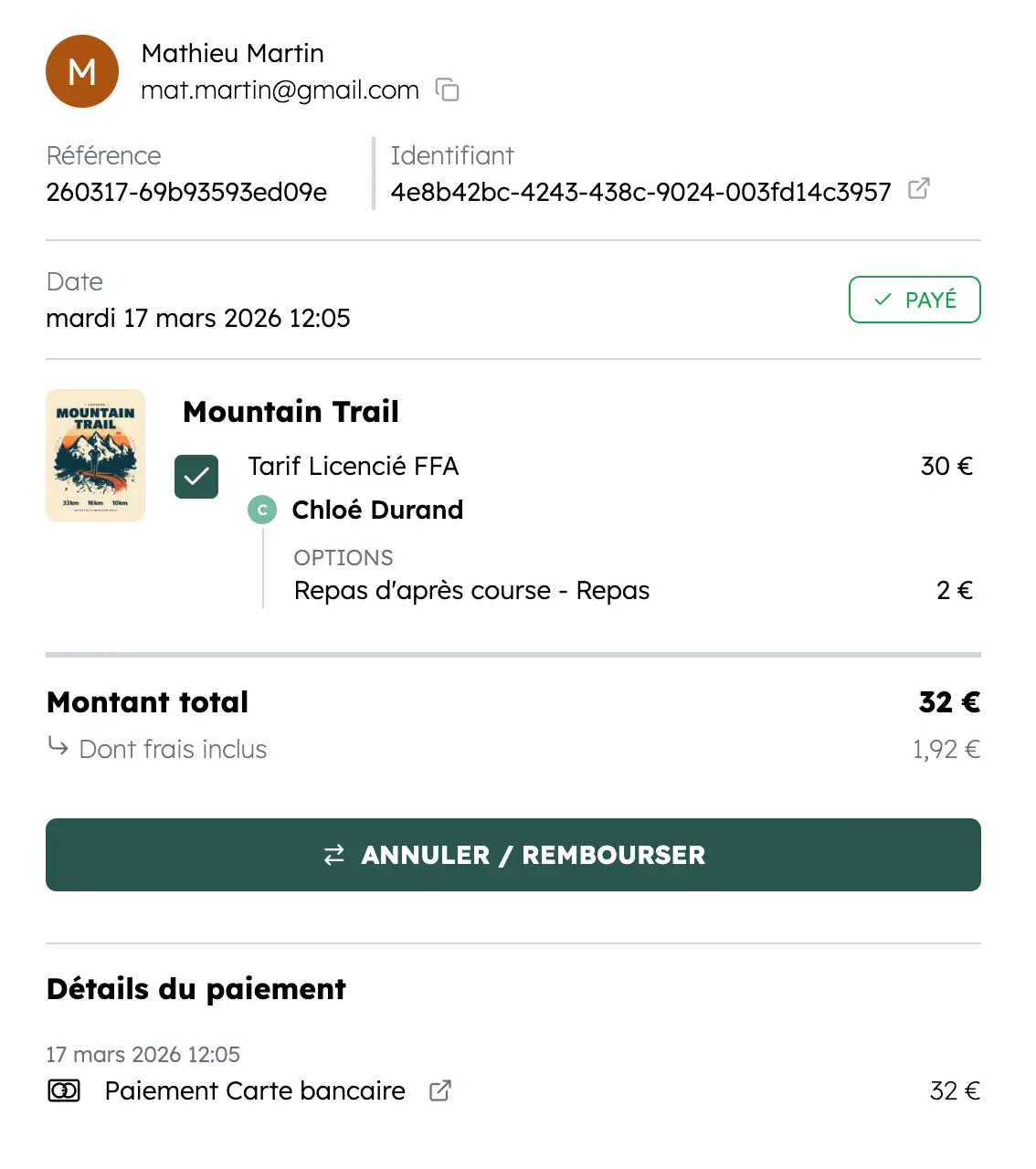The image size is (1036, 1169).
Task: Click the bank card payment icon
Action: (64, 1090)
